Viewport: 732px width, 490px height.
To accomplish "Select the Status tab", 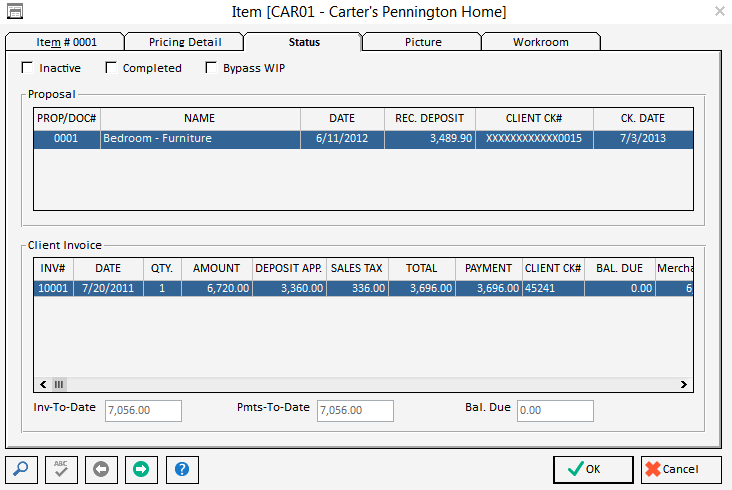I will pyautogui.click(x=304, y=42).
